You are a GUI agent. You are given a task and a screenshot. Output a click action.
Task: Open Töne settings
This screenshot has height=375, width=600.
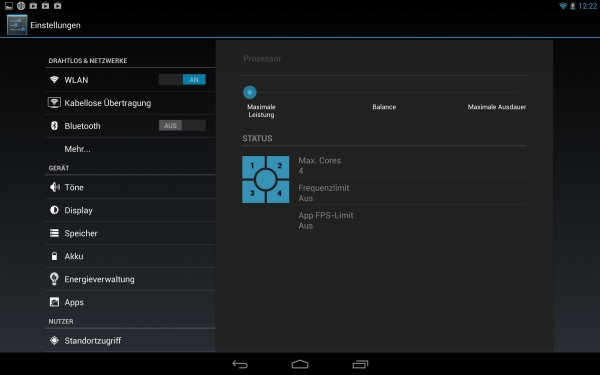point(130,187)
